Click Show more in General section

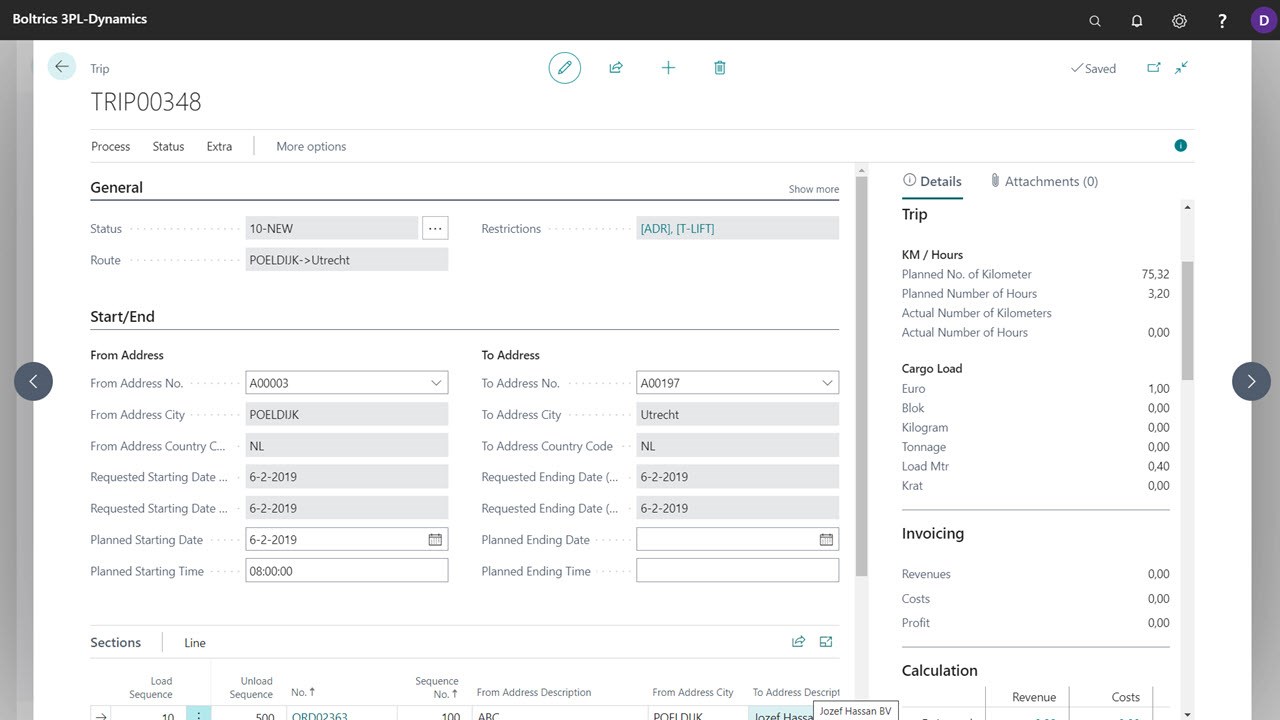click(814, 189)
